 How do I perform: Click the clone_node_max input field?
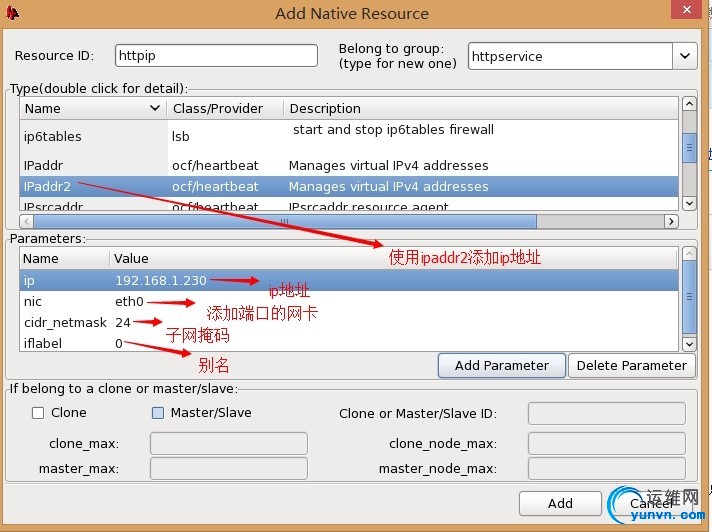point(607,443)
